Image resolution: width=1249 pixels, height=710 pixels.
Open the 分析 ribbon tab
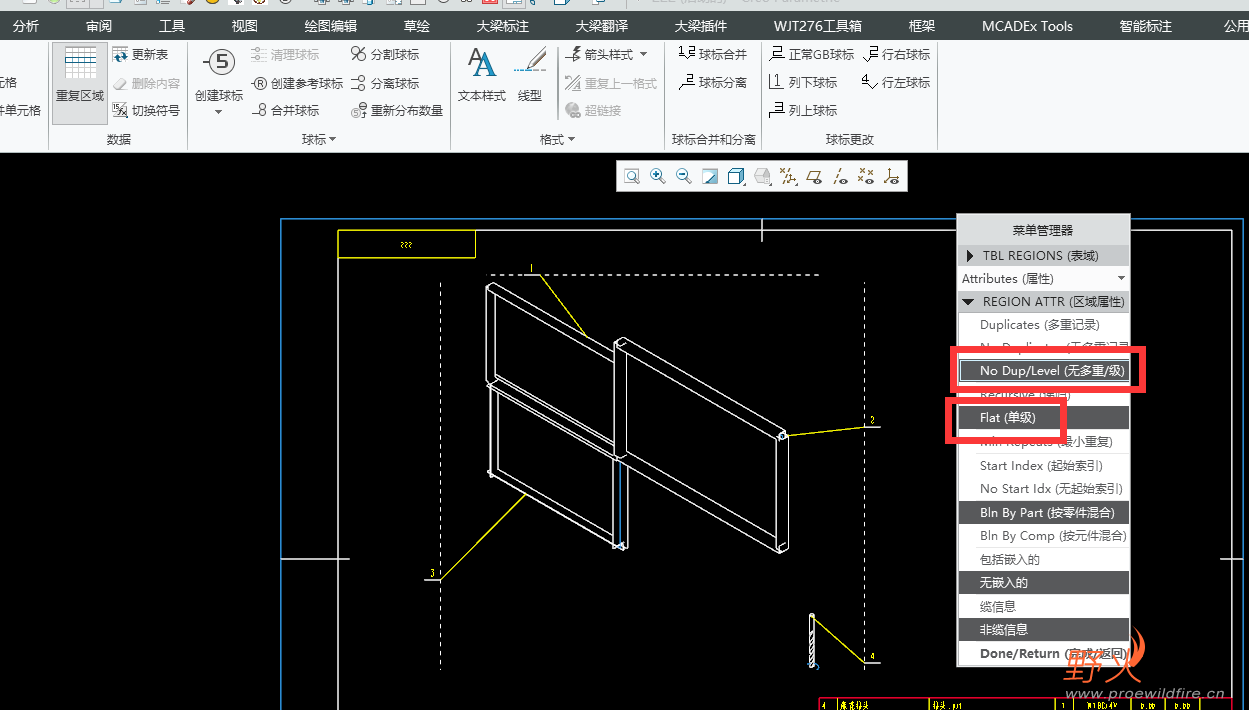[x=26, y=26]
